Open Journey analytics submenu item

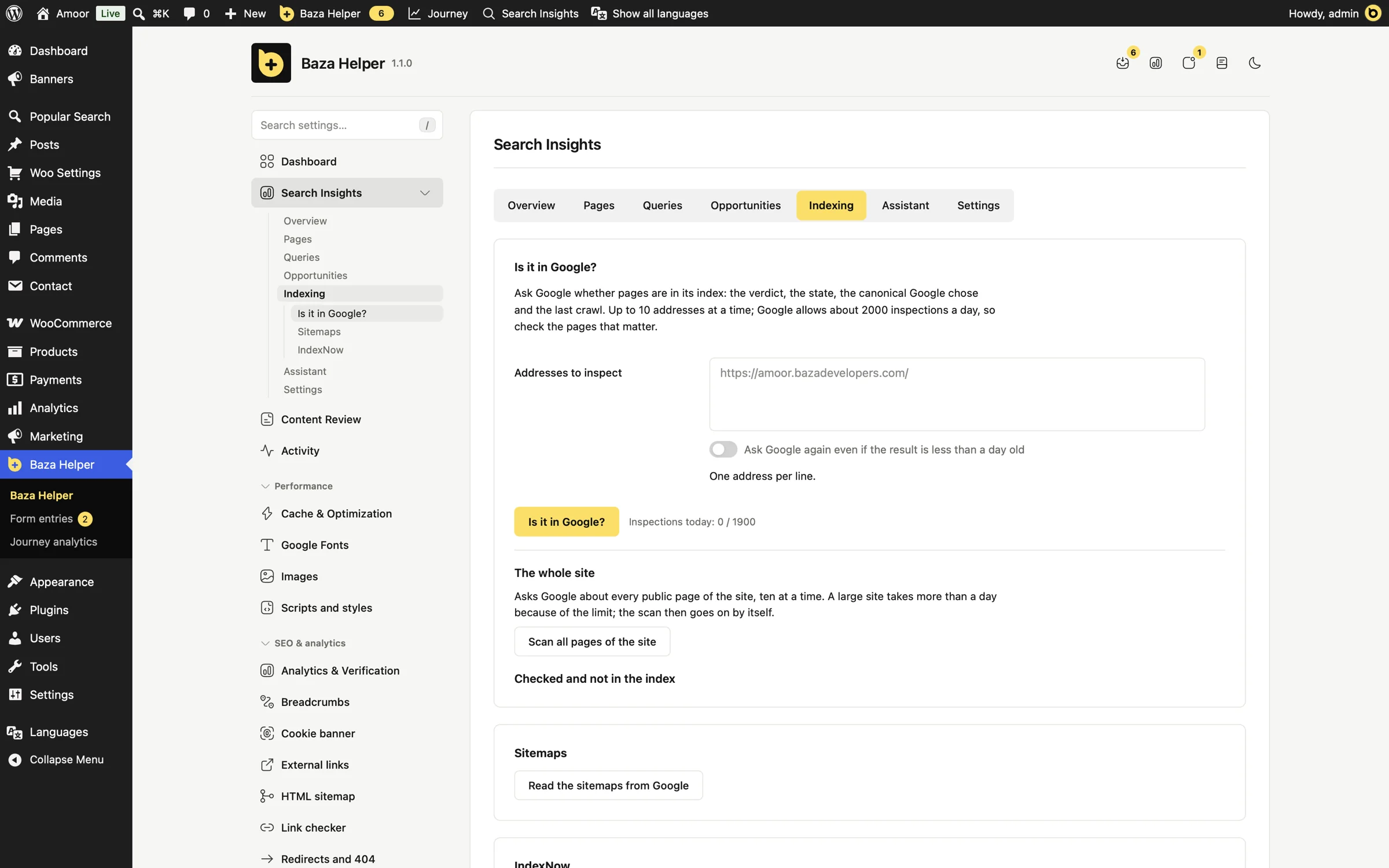53,542
